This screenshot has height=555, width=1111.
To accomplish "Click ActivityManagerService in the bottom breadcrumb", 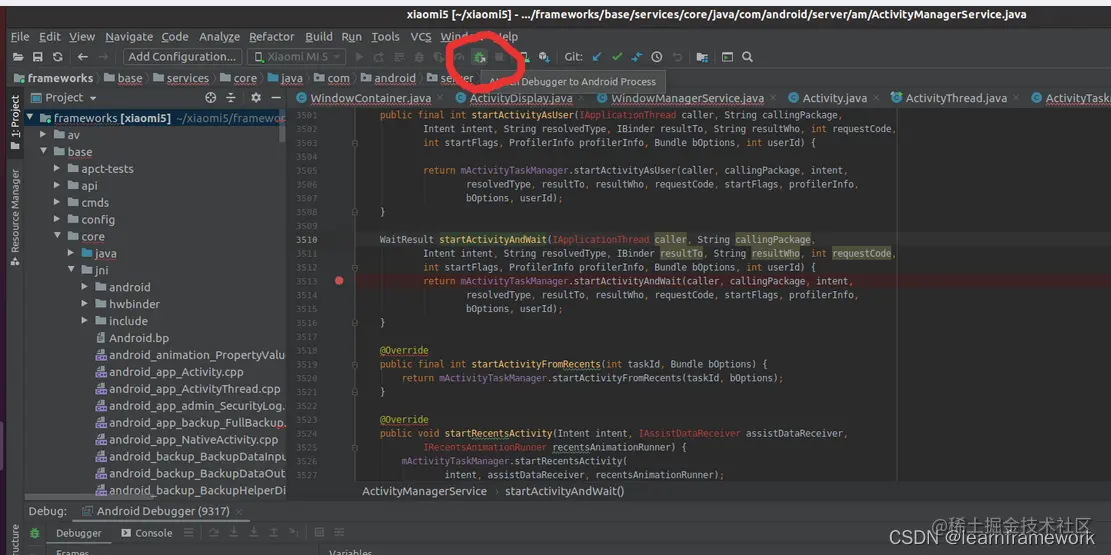I will pos(424,491).
